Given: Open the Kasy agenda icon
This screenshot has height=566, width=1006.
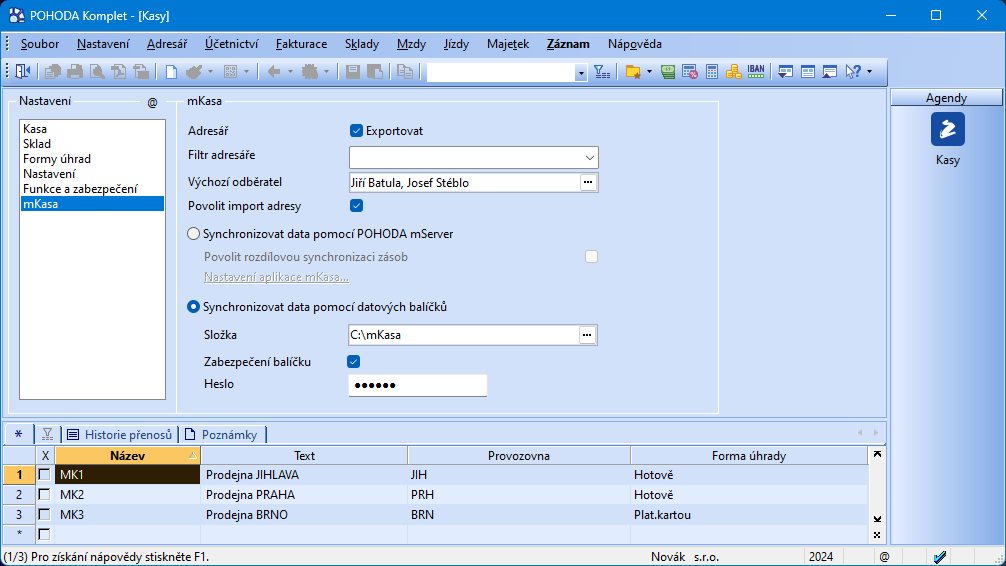Looking at the screenshot, I should click(x=947, y=129).
